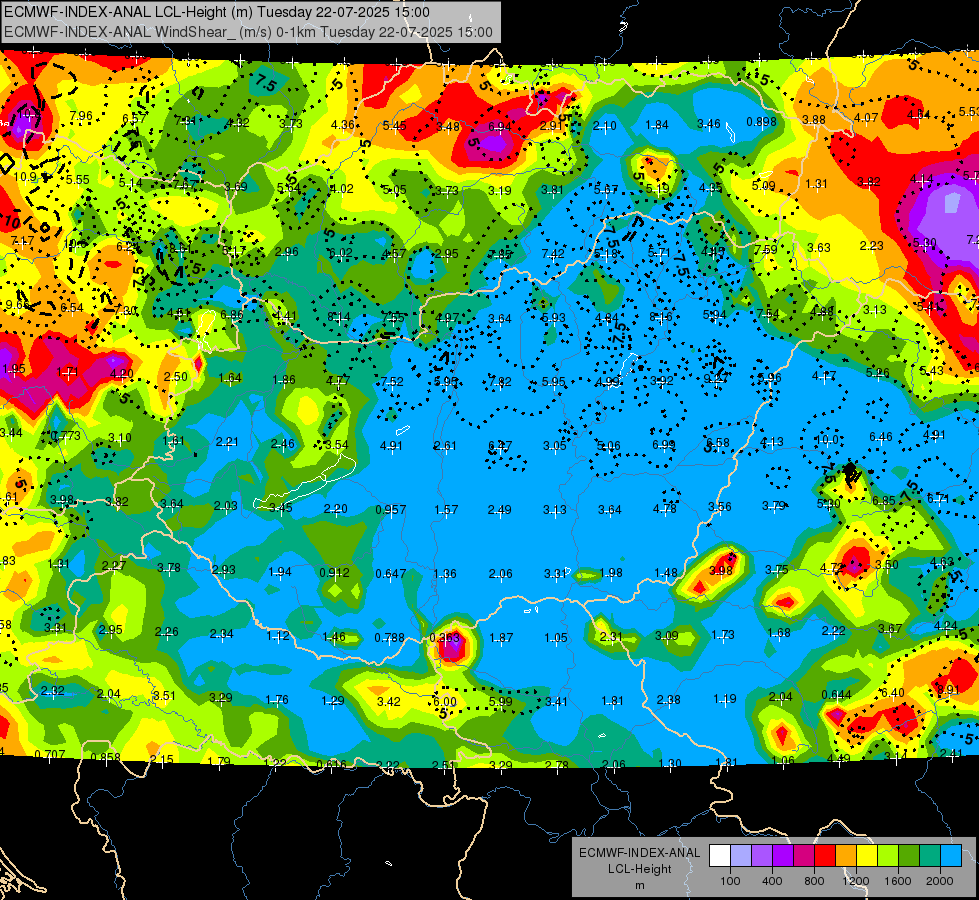The height and width of the screenshot is (900, 979).
Task: Click the wind shear value '3.42'
Action: (x=388, y=701)
